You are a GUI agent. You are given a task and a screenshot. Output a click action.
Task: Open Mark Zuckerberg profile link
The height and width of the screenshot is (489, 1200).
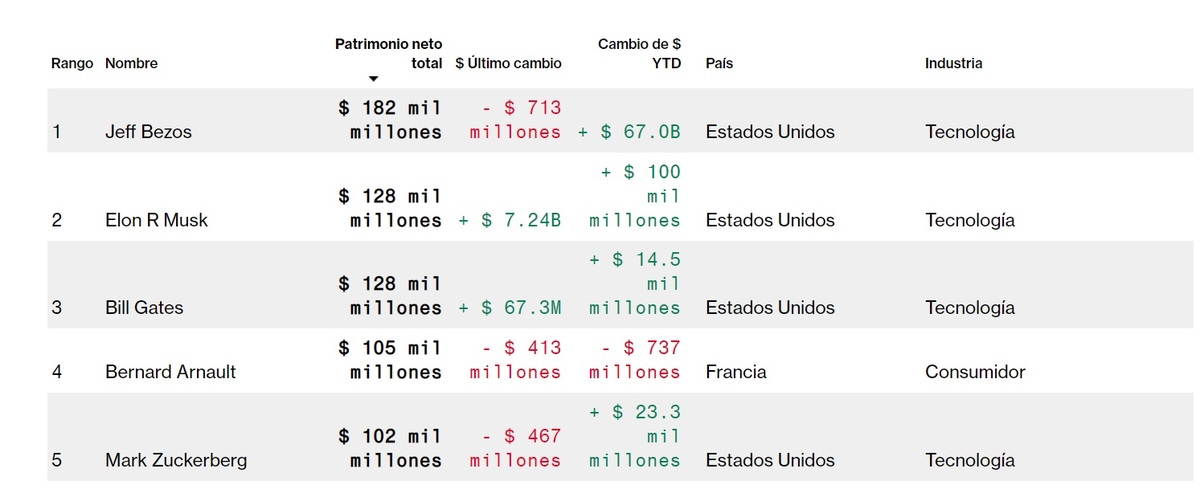[176, 461]
